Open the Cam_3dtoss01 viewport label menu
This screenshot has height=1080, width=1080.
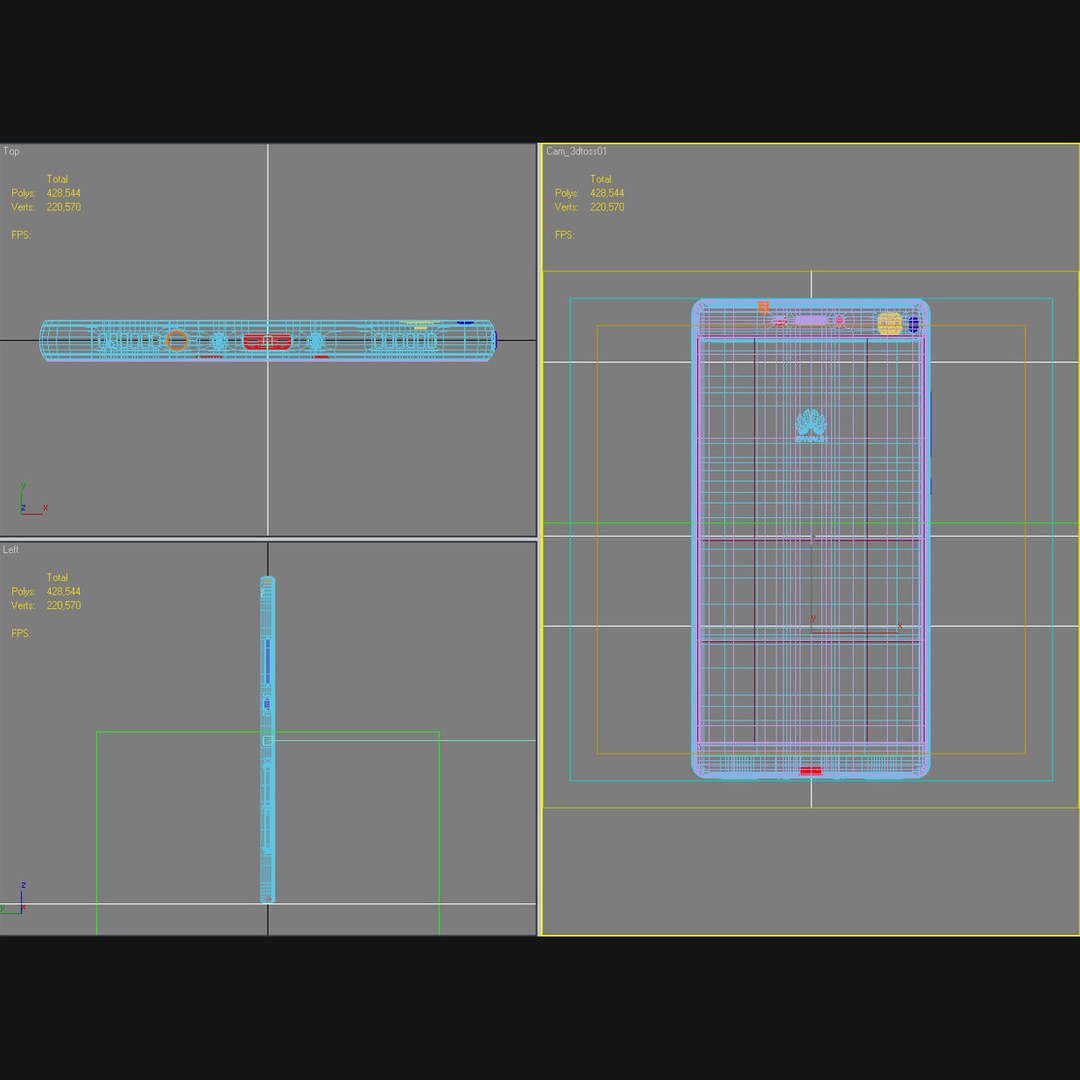576,152
